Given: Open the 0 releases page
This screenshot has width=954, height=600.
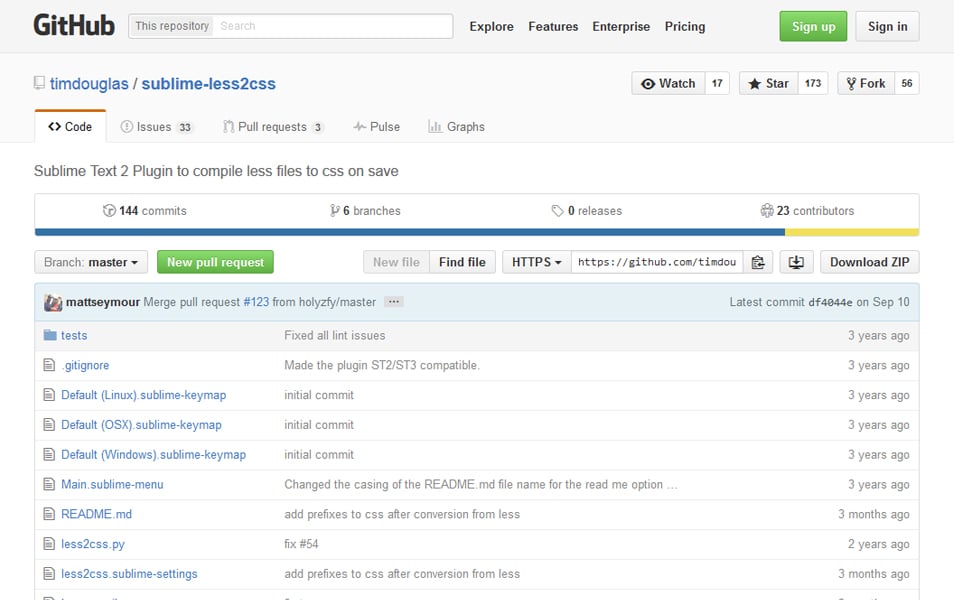Looking at the screenshot, I should (x=589, y=210).
